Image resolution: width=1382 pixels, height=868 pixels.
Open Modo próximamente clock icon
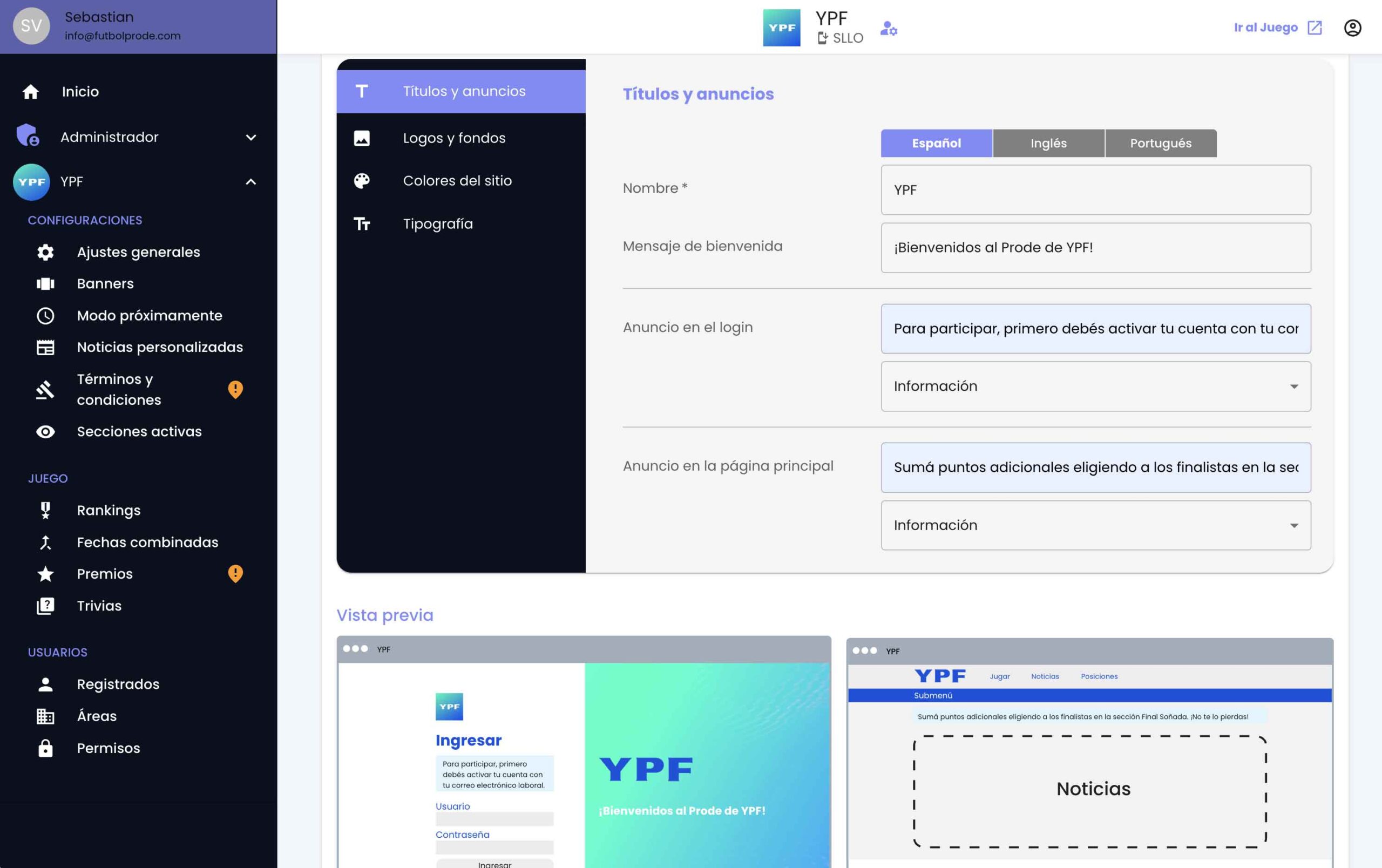coord(45,316)
